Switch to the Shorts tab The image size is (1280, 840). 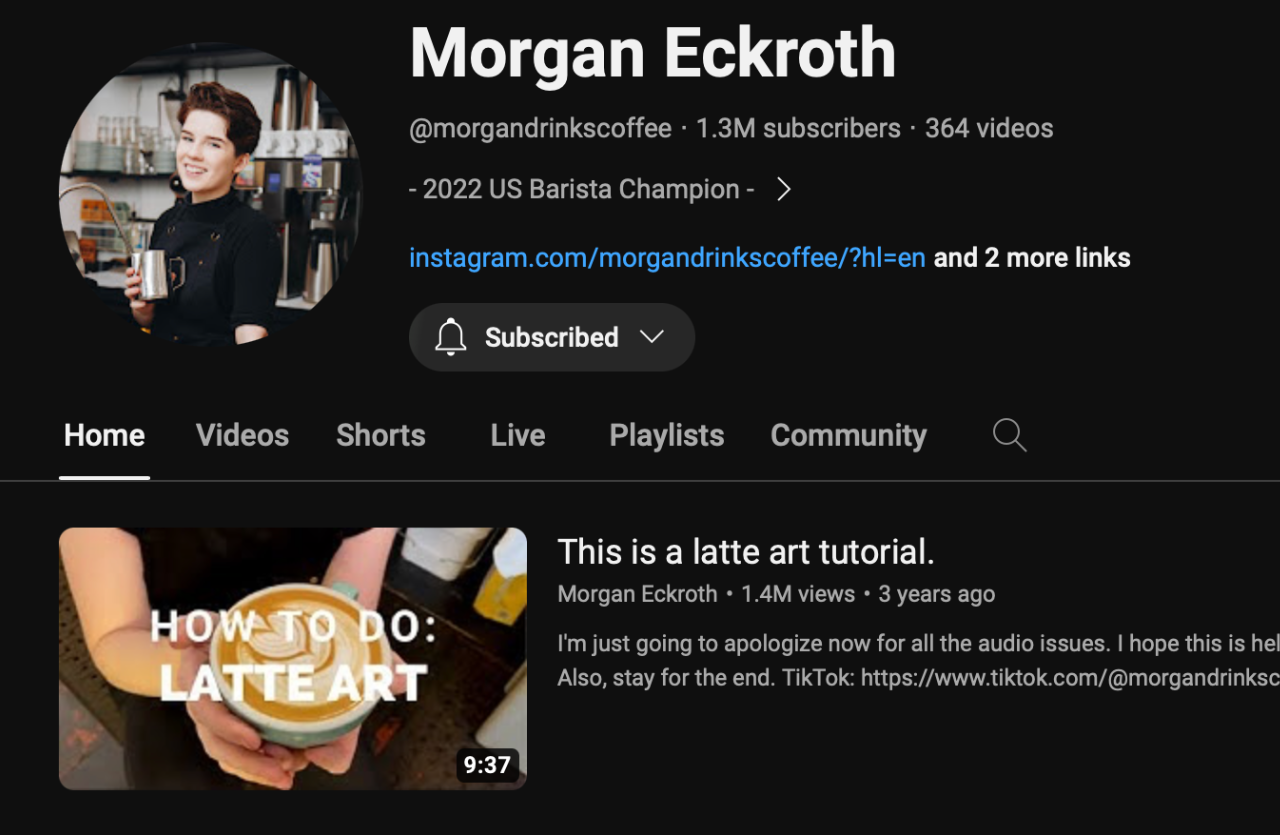click(x=381, y=435)
